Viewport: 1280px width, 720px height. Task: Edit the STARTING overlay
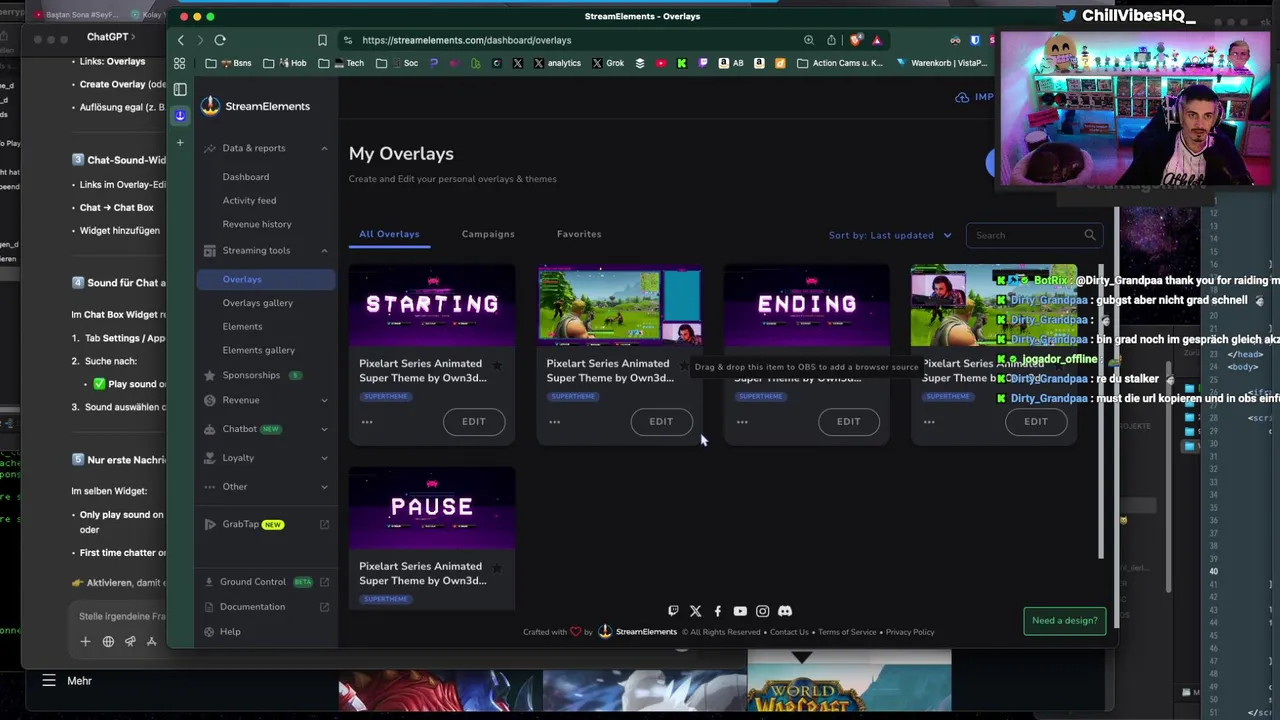(473, 422)
